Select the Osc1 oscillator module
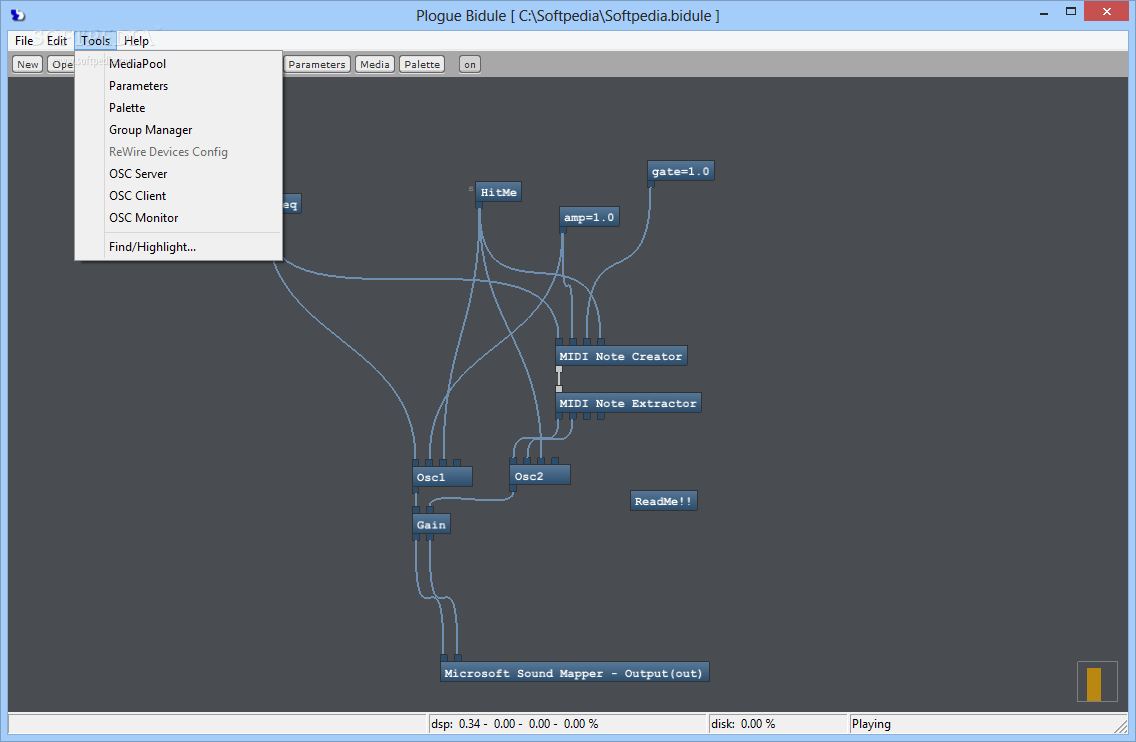Viewport: 1136px width, 742px height. 442,477
